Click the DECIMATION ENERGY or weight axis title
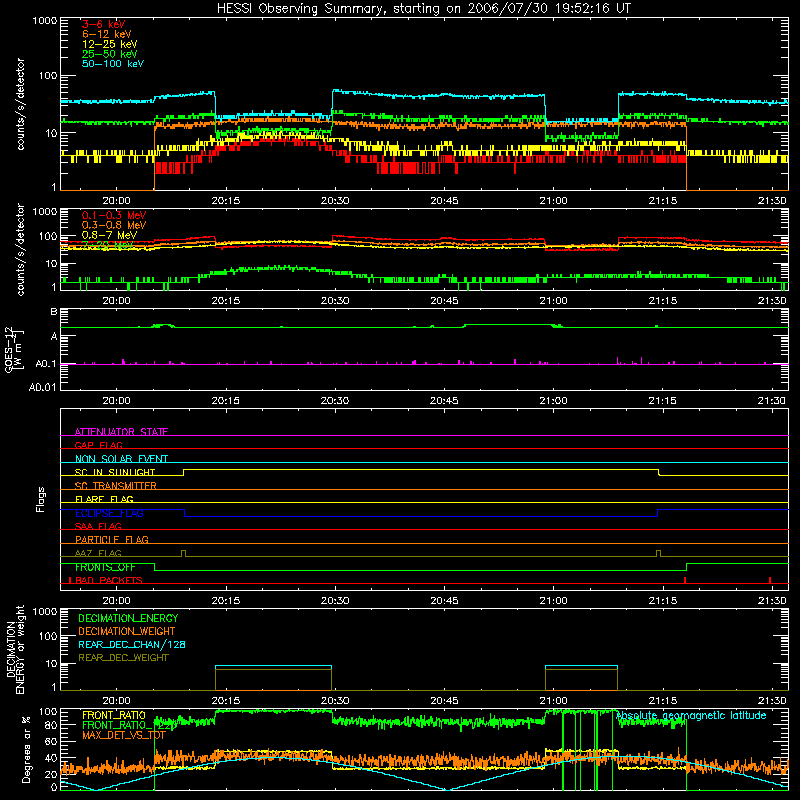The width and height of the screenshot is (800, 800). coord(15,649)
